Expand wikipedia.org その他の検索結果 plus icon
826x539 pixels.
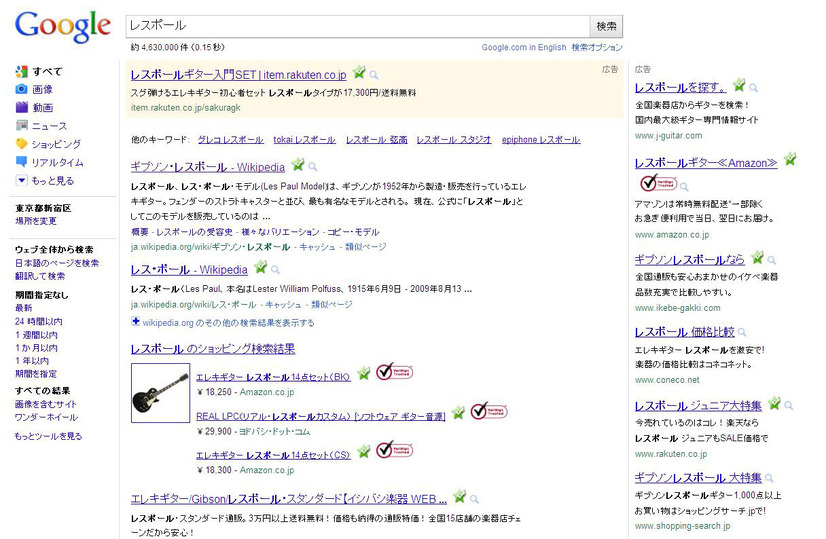[135, 321]
